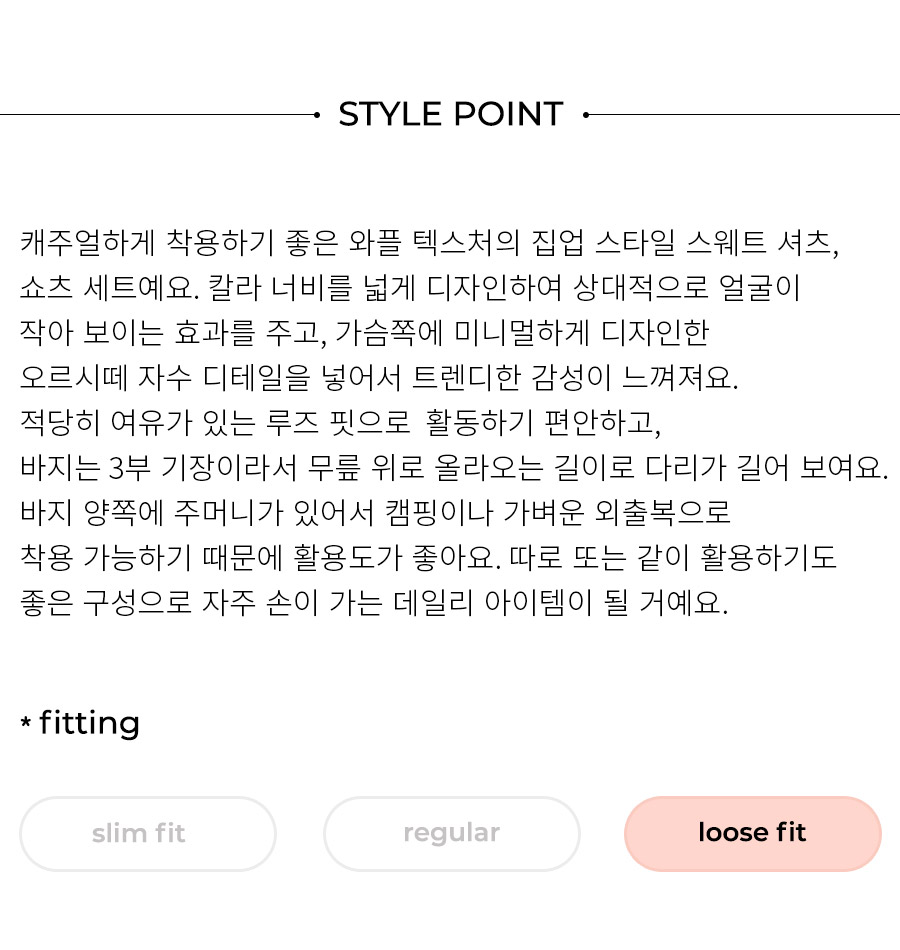Click the dot right of STYLE POINT

(x=585, y=115)
